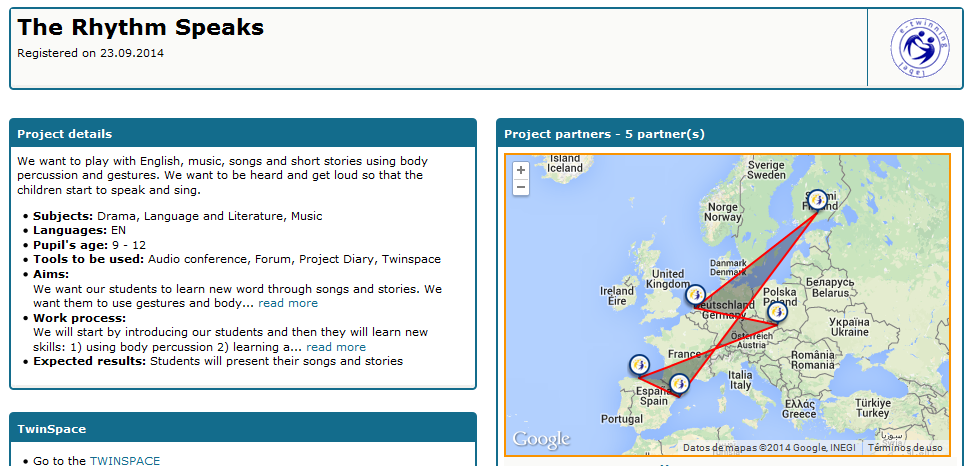Click the Project partners panel header

tap(730, 133)
